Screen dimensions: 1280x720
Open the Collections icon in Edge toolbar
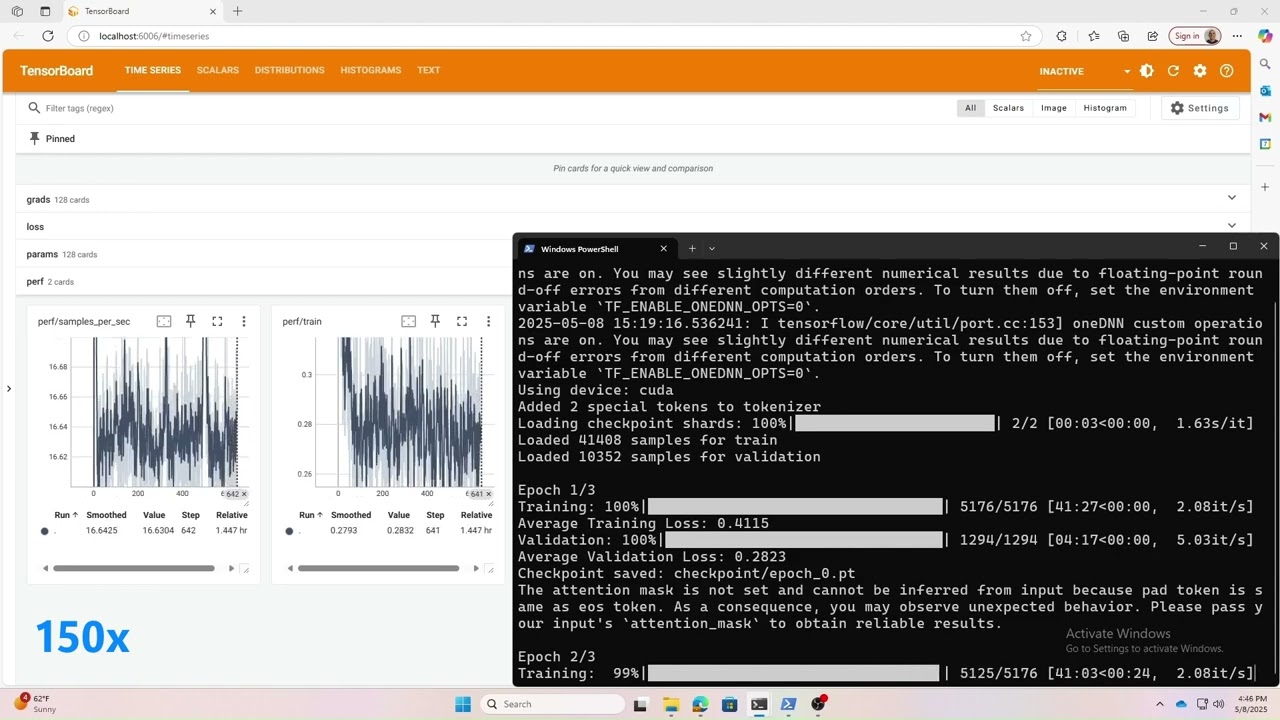(1123, 36)
